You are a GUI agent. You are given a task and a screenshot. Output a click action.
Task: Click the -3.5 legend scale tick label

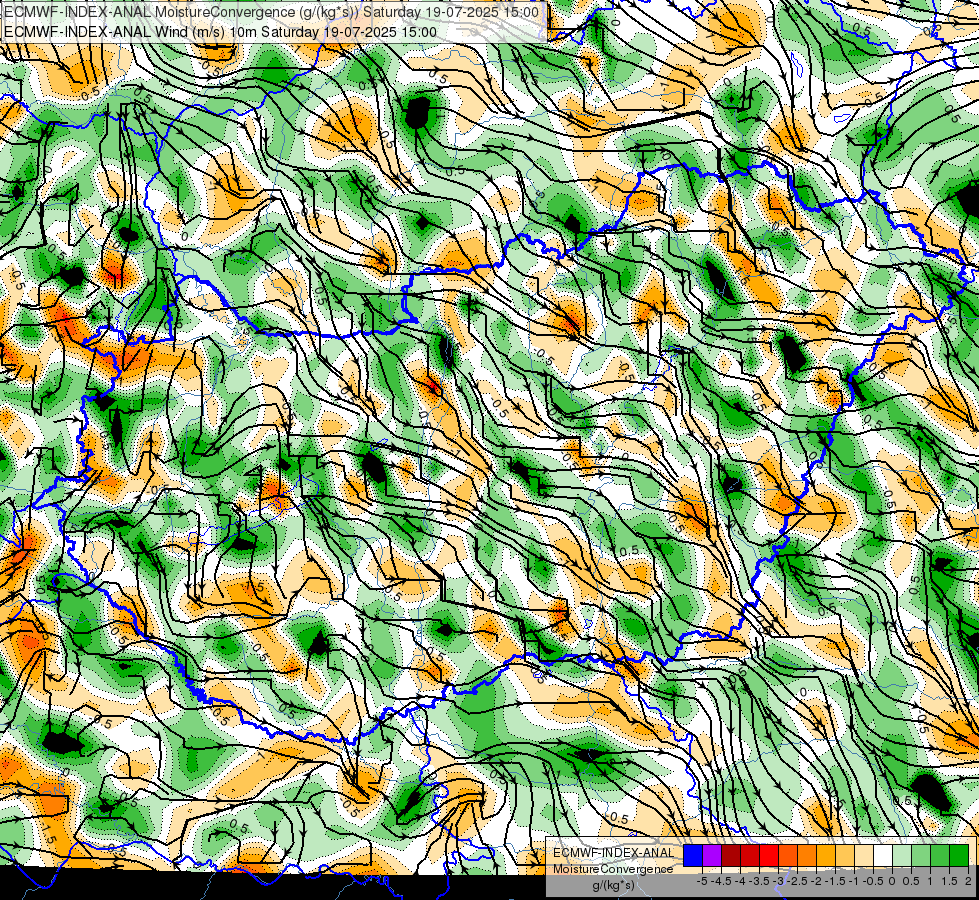(759, 881)
